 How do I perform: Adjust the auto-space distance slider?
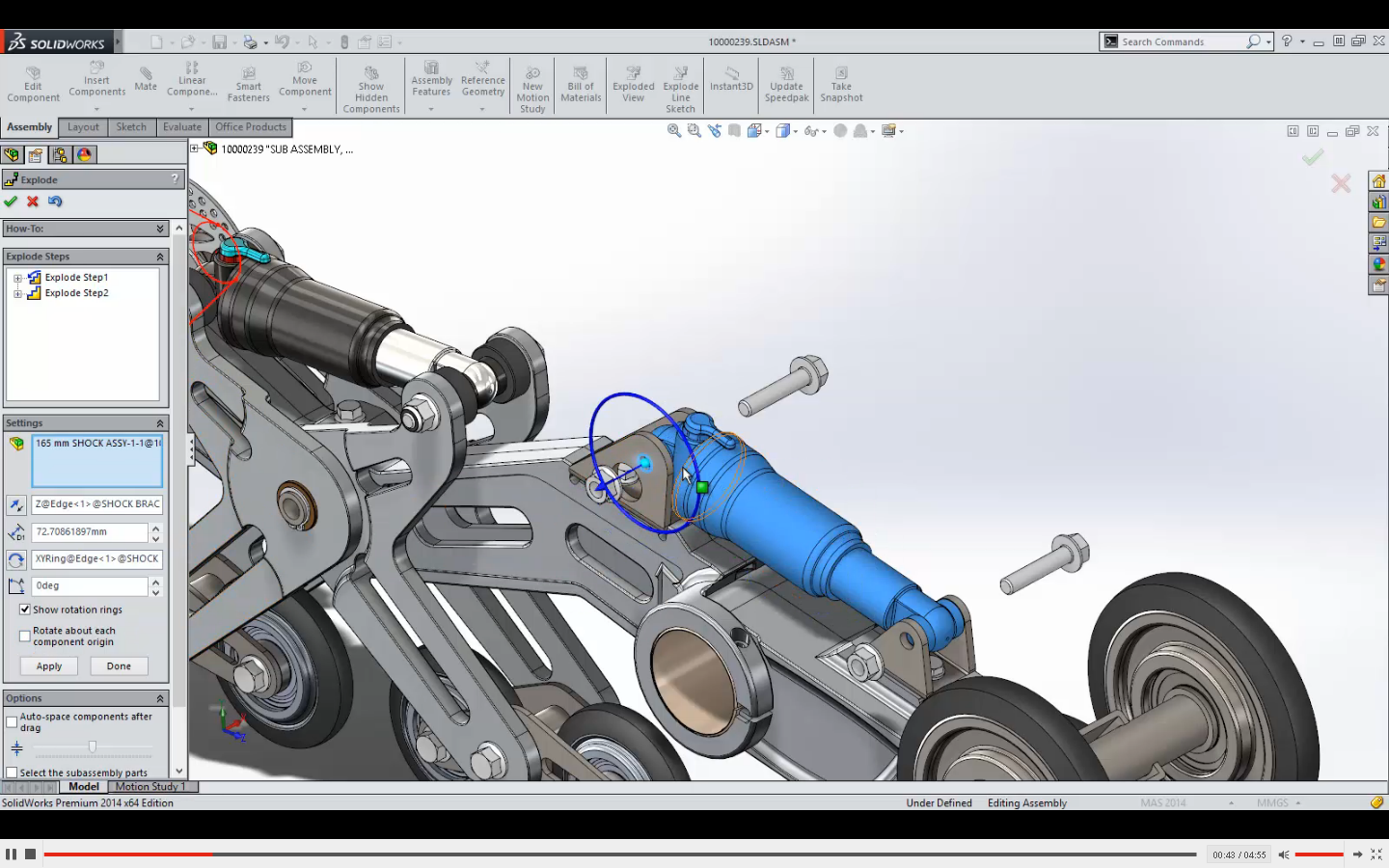93,746
